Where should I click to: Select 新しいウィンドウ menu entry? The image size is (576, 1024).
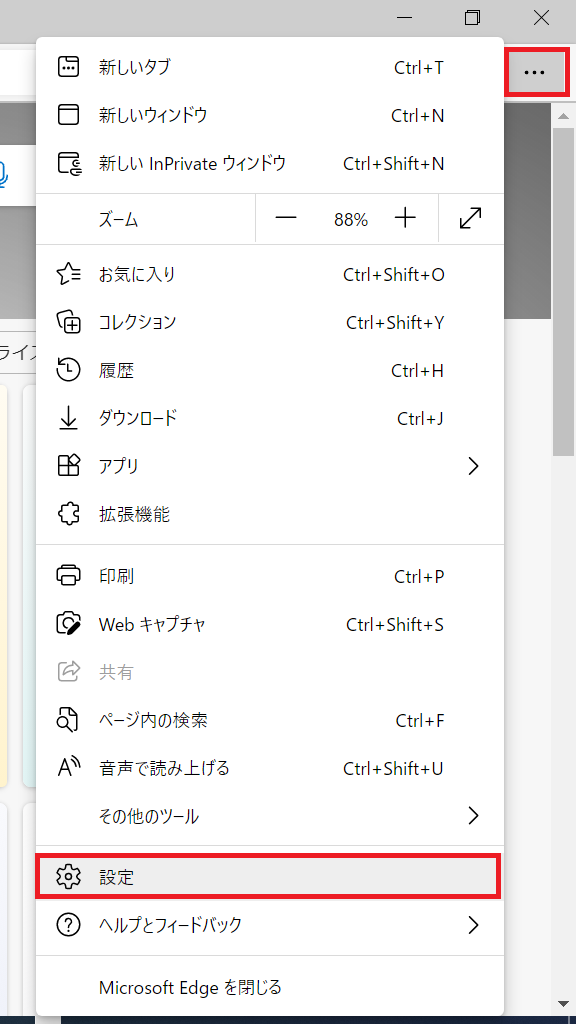pyautogui.click(x=270, y=115)
